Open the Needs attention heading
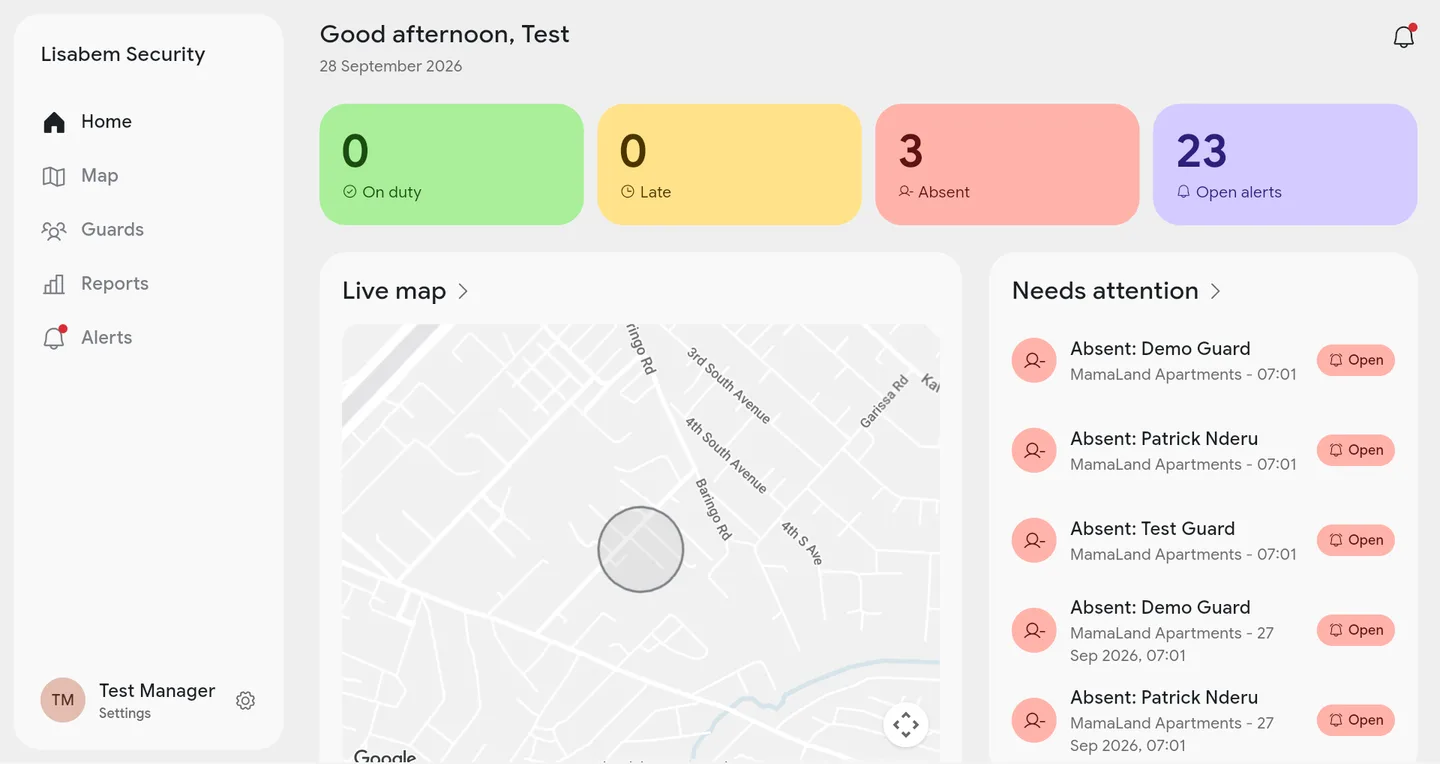Screen dimensions: 1440x764 coord(1105,291)
